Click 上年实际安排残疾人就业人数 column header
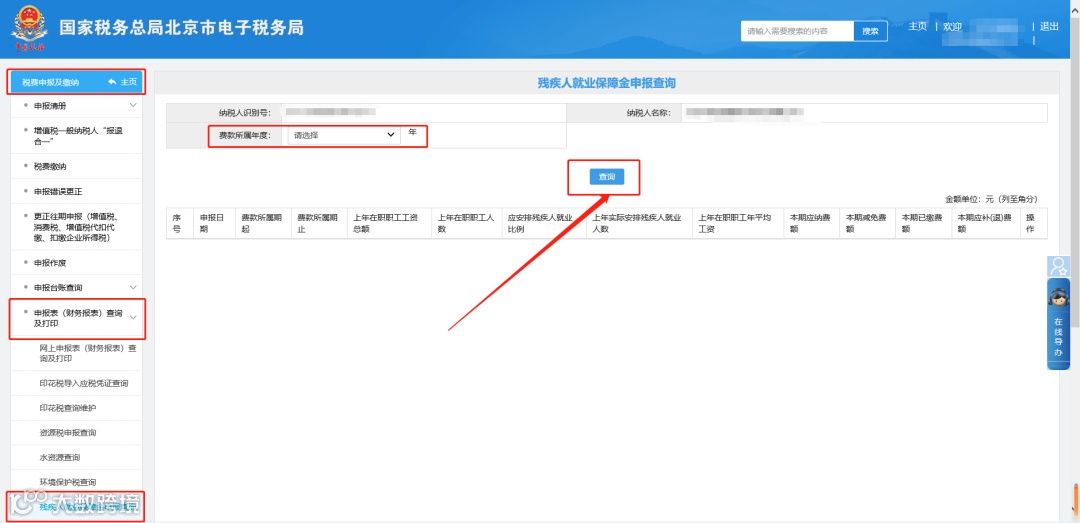 pos(638,223)
